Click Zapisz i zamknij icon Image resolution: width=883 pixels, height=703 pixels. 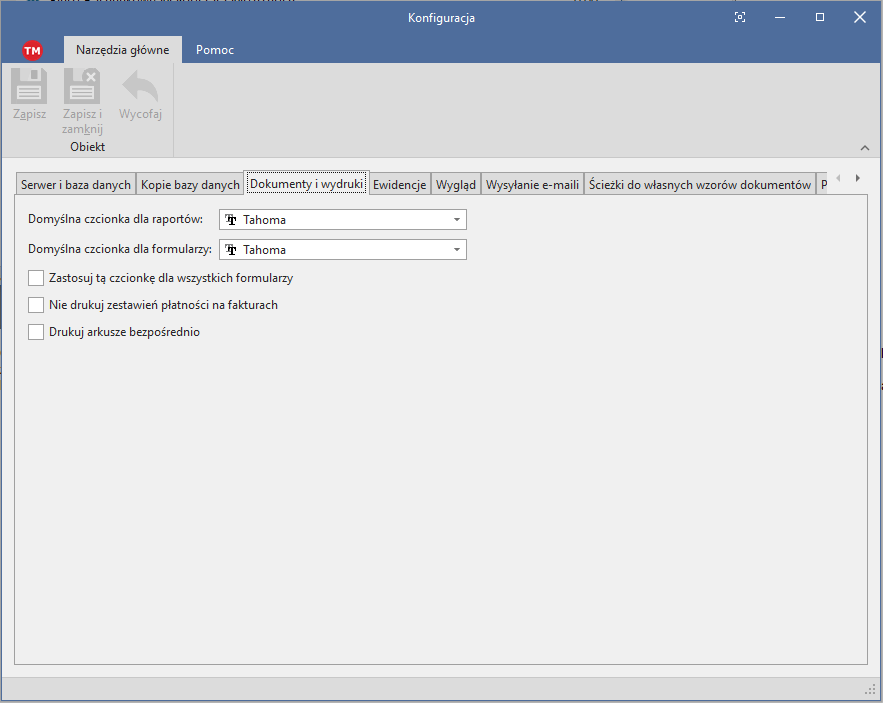point(82,87)
